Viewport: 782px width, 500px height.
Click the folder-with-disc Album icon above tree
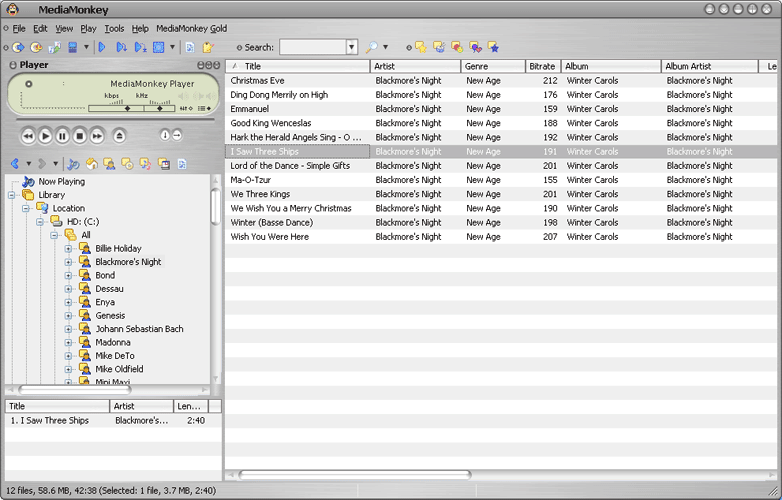point(127,164)
